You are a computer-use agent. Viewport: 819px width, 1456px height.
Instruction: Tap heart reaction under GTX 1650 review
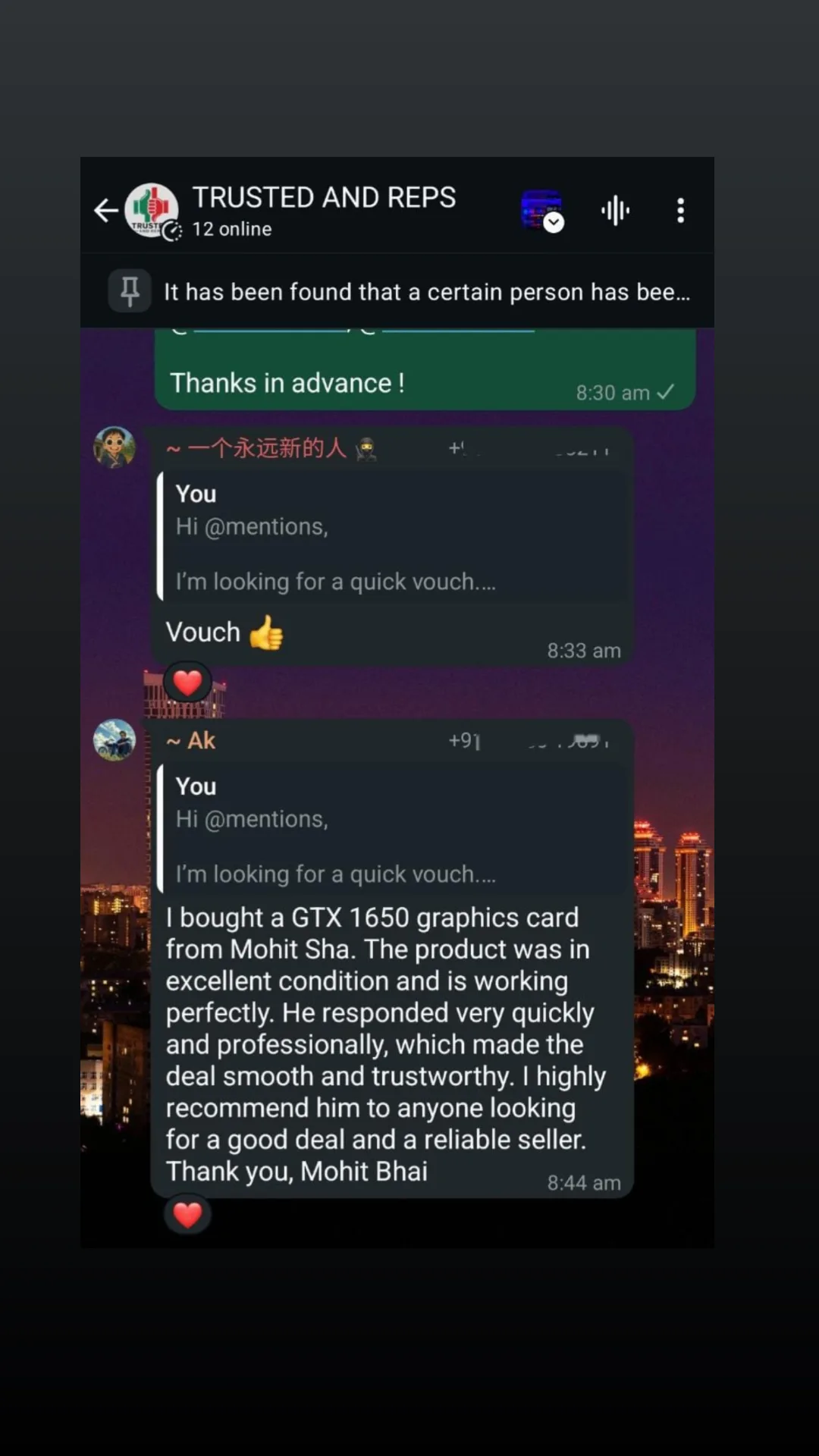(187, 1215)
